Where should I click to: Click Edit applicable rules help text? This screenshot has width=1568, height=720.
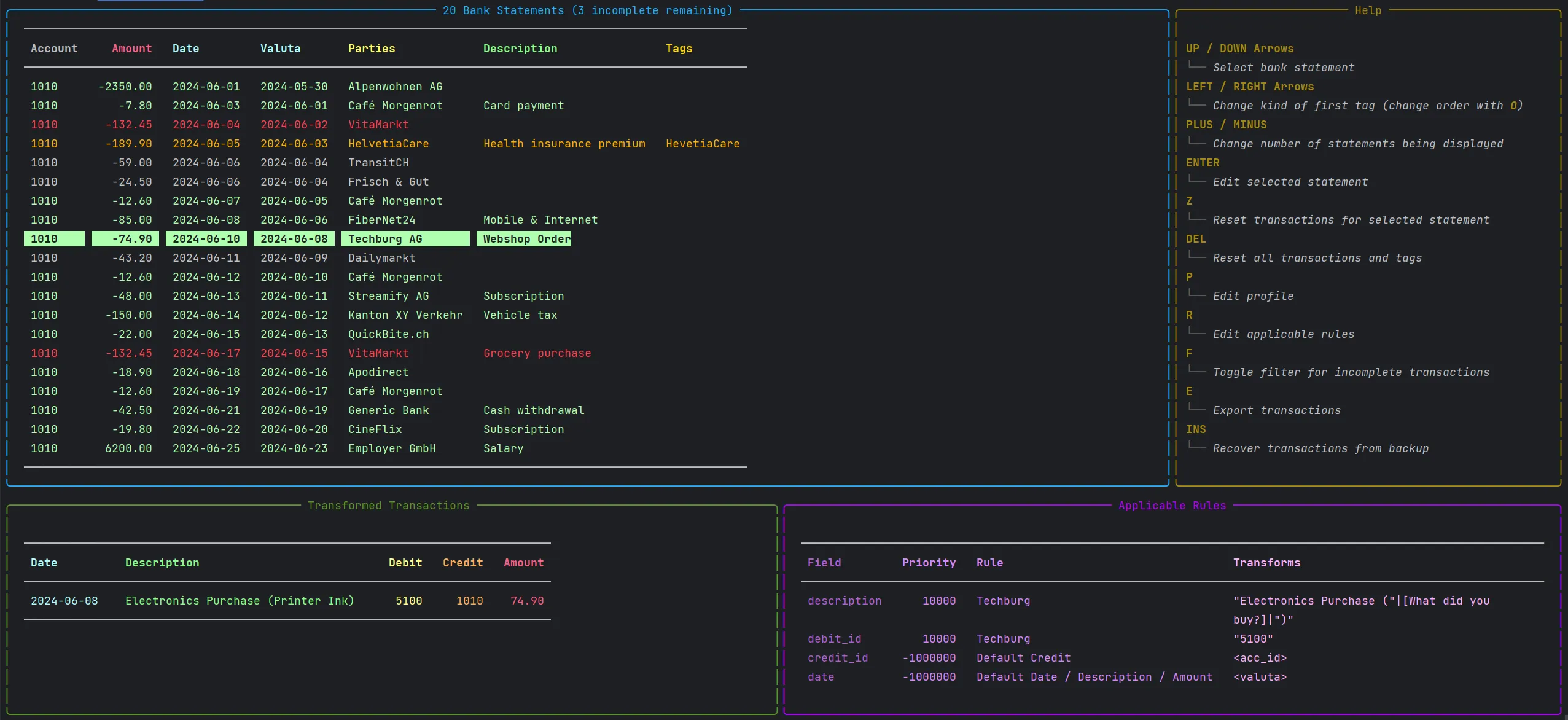[x=1284, y=334]
